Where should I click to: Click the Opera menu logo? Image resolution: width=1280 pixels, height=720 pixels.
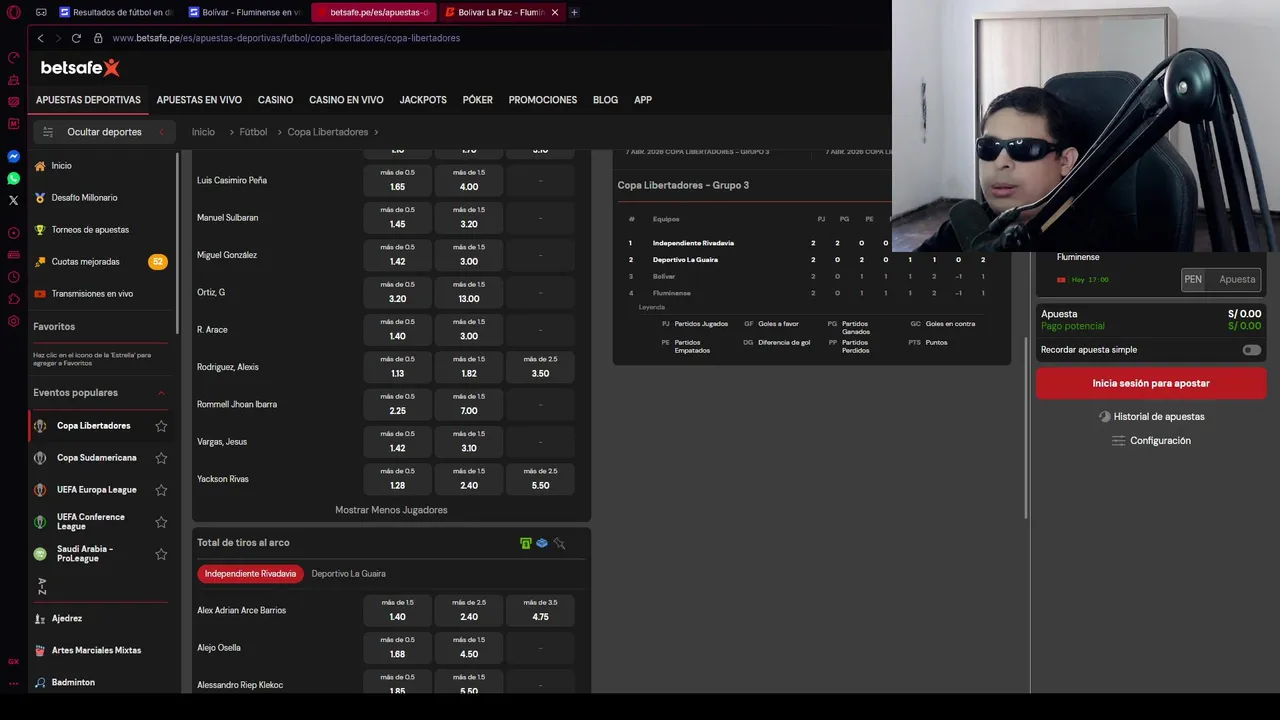tap(13, 12)
